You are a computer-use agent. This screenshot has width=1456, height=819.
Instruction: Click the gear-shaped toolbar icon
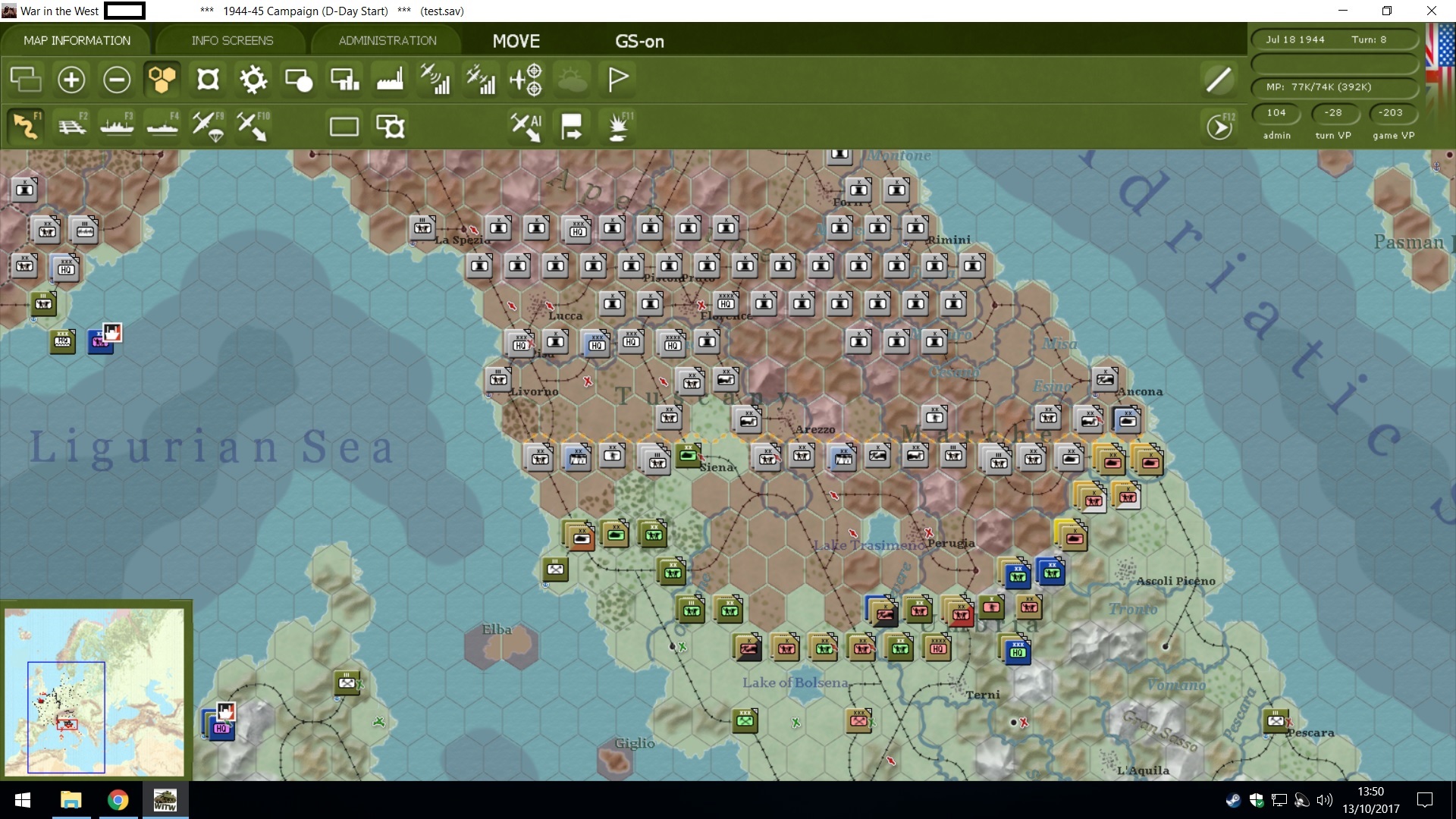[x=253, y=80]
